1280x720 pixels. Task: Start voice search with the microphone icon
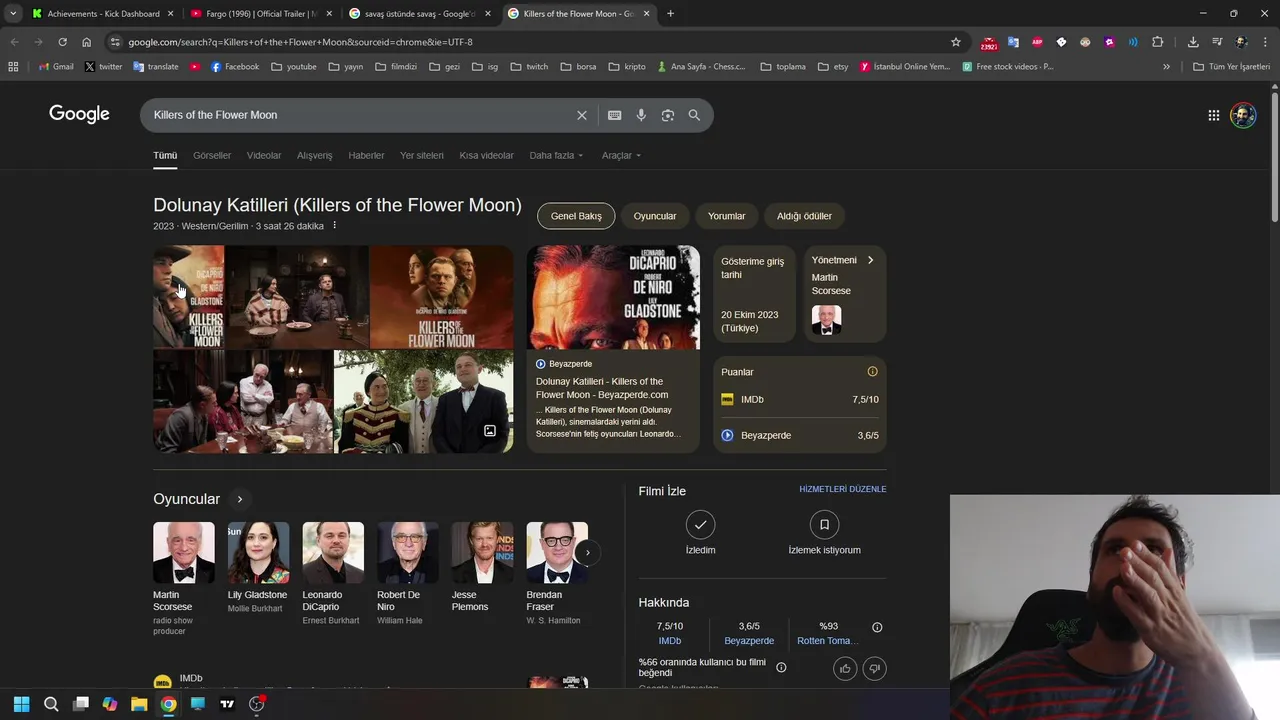(641, 115)
